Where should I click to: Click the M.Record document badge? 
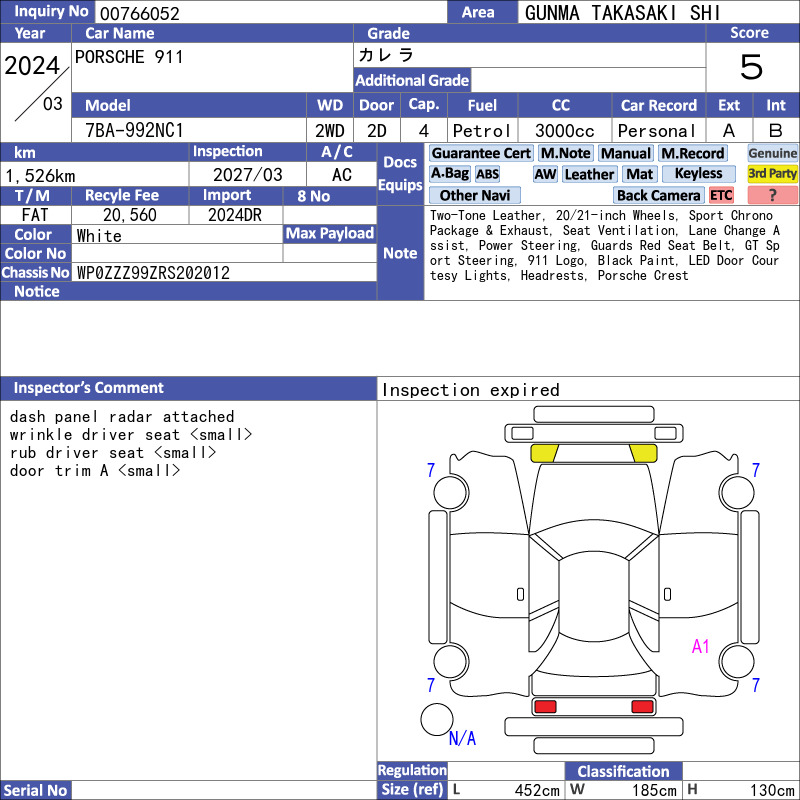(692, 153)
